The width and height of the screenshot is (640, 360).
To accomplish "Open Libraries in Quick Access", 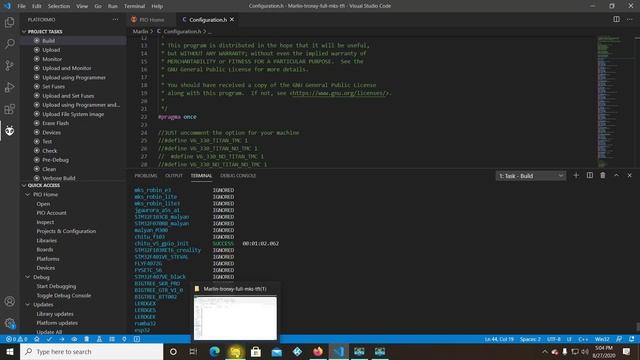I will tap(47, 240).
